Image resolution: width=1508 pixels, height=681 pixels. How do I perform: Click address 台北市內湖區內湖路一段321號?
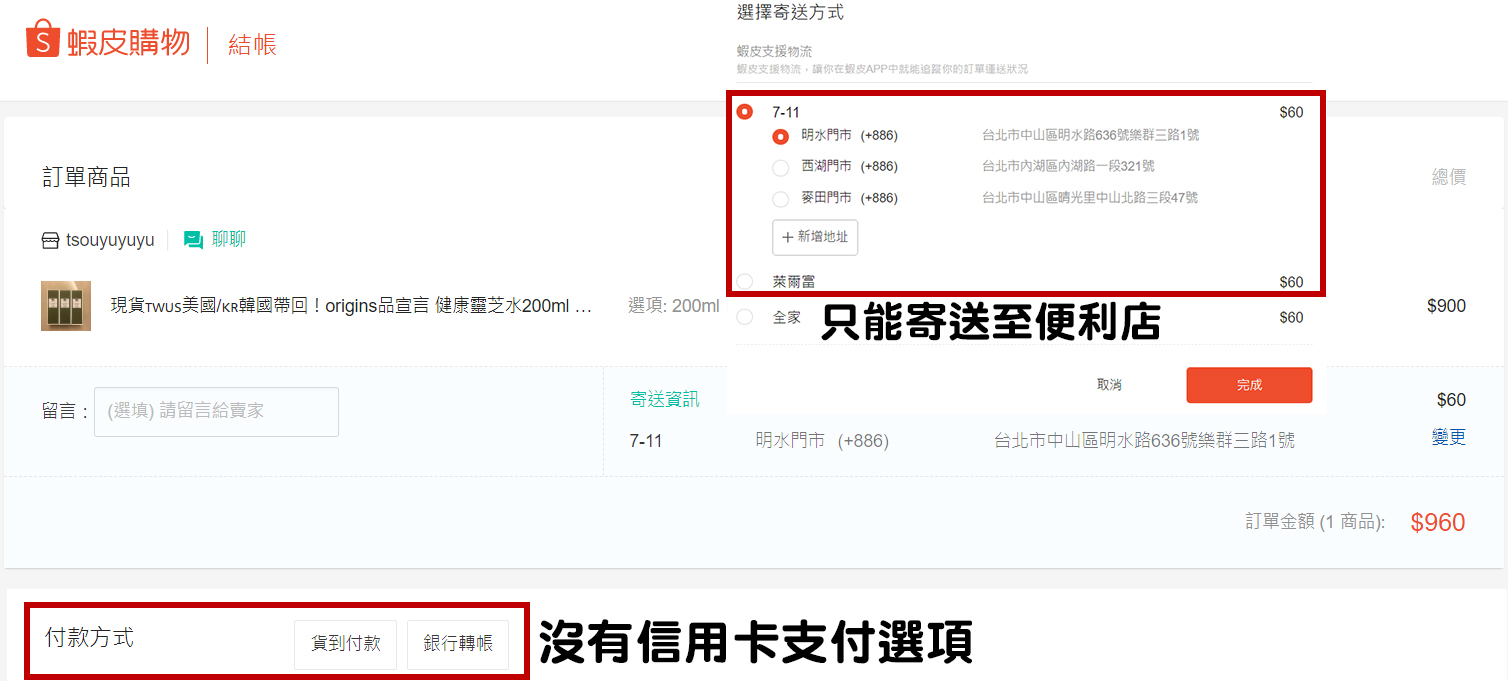pyautogui.click(x=1068, y=167)
